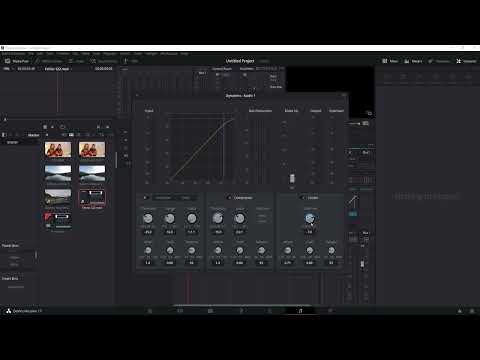The width and height of the screenshot is (480, 360).
Task: Open the Project Manager home icon
Action: [460, 311]
